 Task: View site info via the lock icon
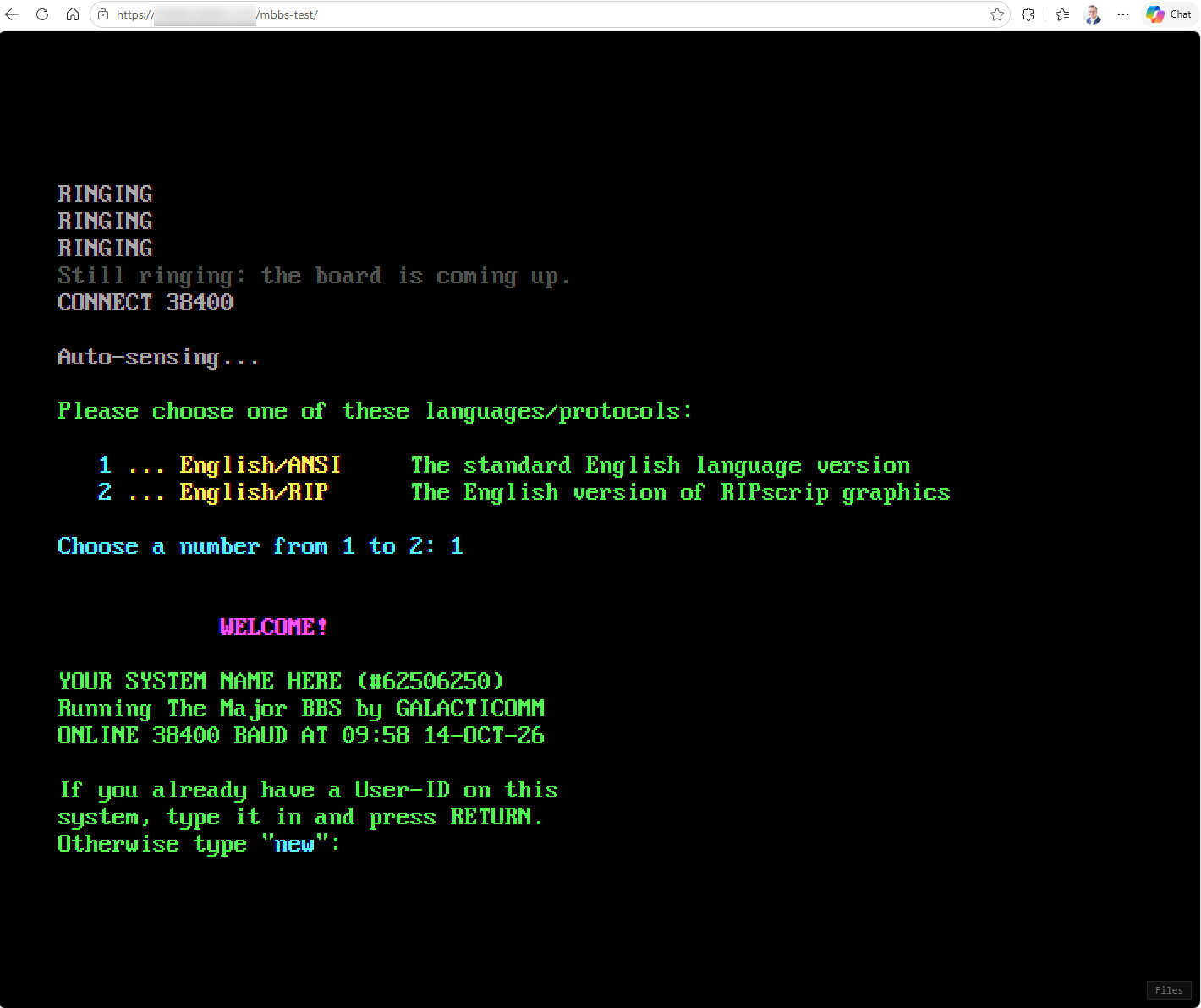coord(103,14)
